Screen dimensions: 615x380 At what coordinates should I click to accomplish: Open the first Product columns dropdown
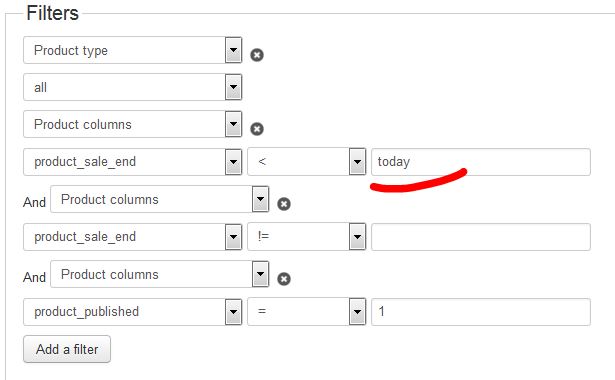[x=133, y=124]
